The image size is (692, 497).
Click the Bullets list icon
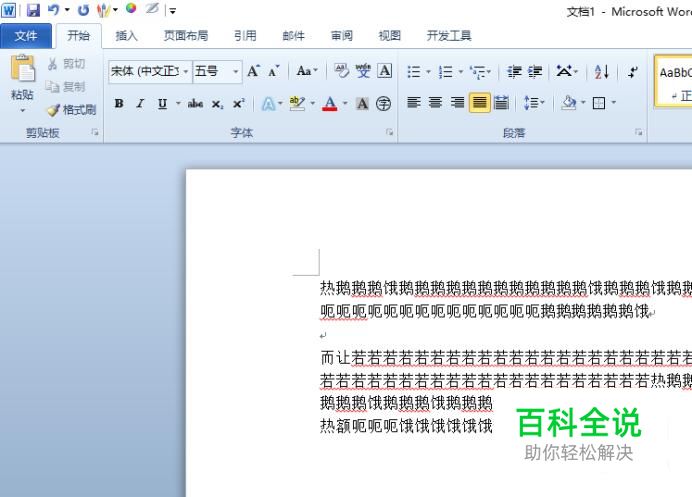coord(414,71)
